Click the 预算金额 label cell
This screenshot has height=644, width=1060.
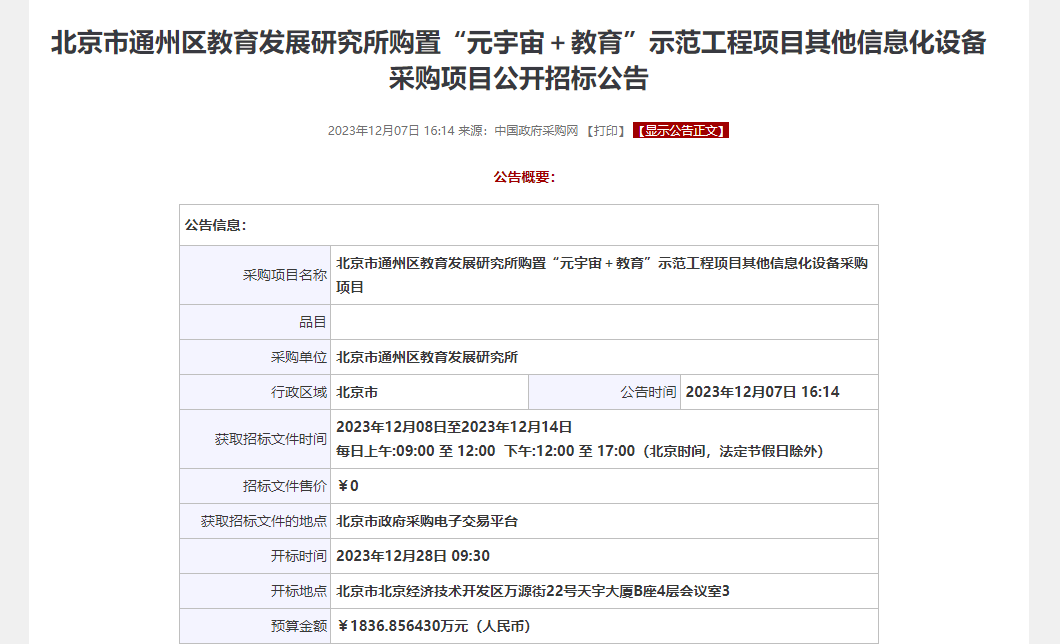pos(256,626)
